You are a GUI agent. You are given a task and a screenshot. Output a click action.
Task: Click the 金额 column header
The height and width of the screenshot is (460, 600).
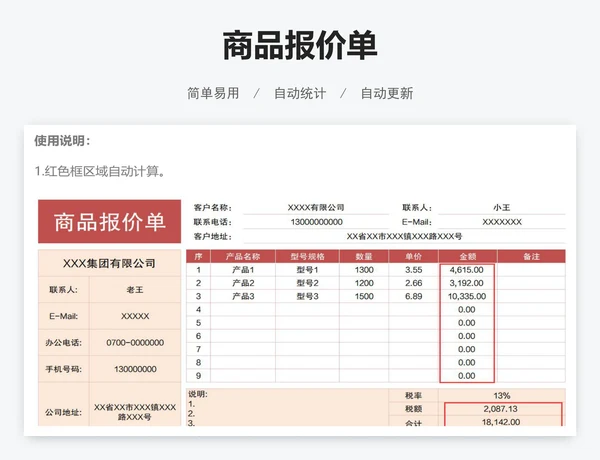(468, 256)
